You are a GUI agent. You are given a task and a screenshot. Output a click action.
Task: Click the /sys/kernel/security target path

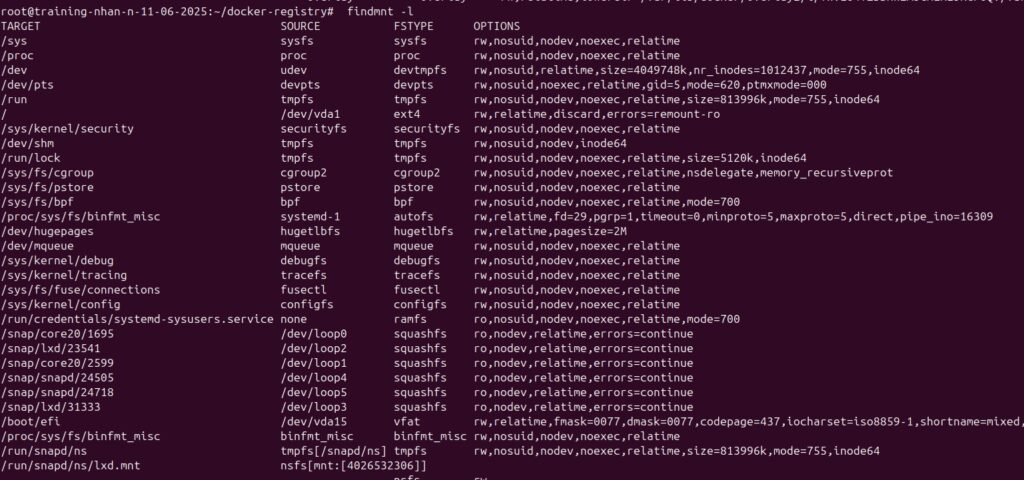click(65, 129)
